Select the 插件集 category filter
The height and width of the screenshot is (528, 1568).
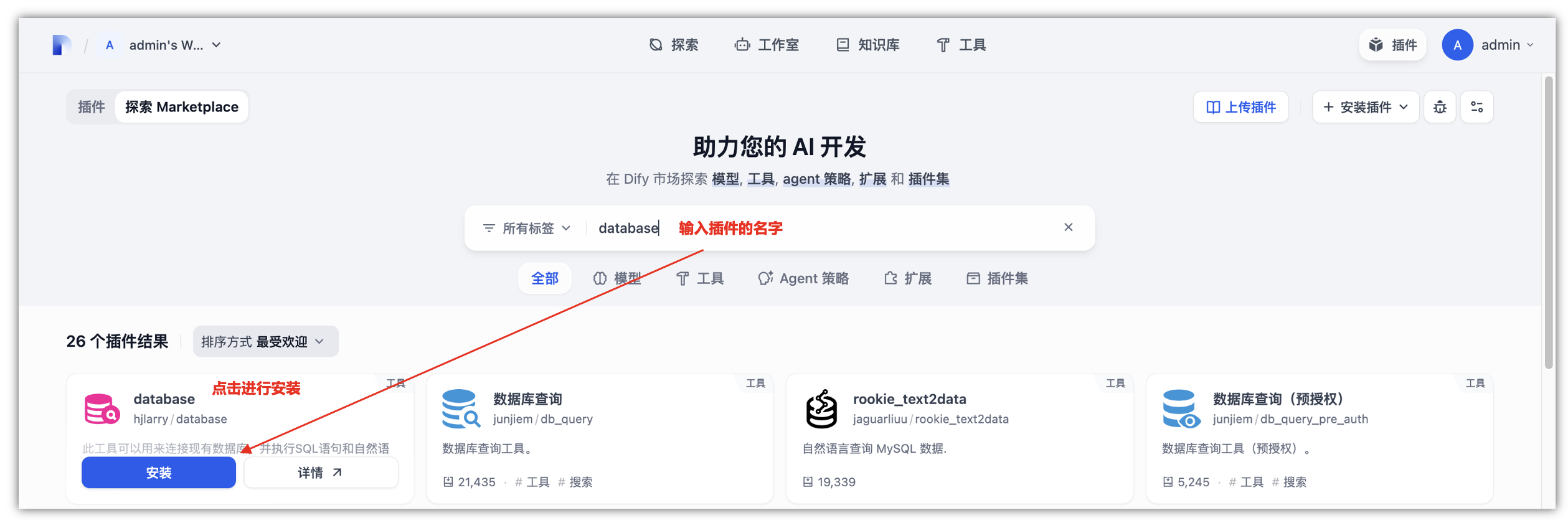click(x=997, y=278)
